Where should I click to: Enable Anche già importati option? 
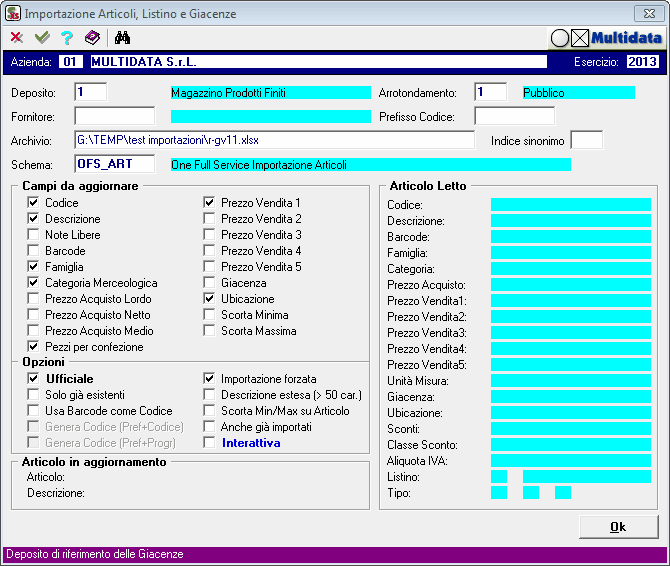[209, 427]
